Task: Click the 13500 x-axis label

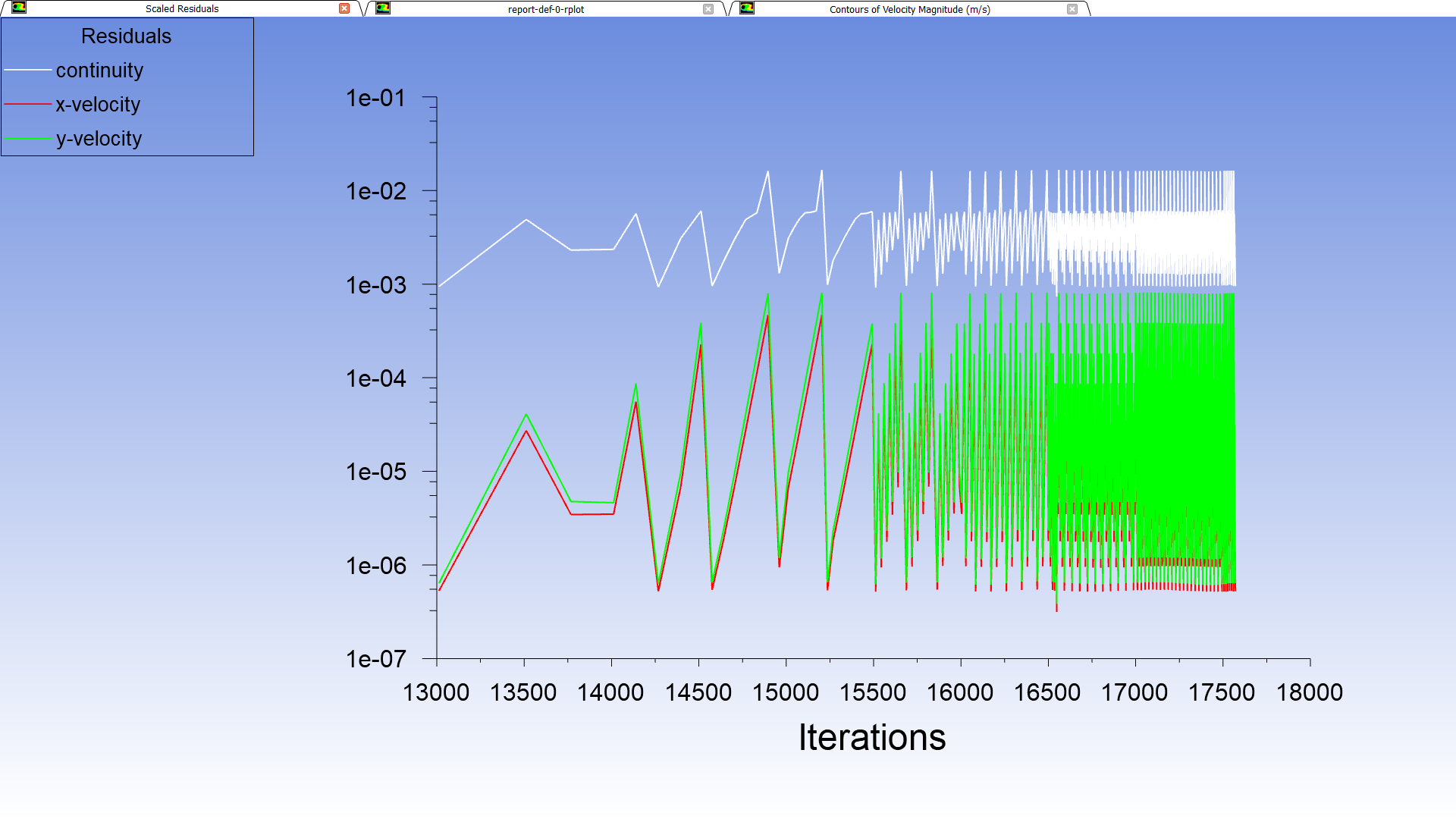Action: point(523,692)
